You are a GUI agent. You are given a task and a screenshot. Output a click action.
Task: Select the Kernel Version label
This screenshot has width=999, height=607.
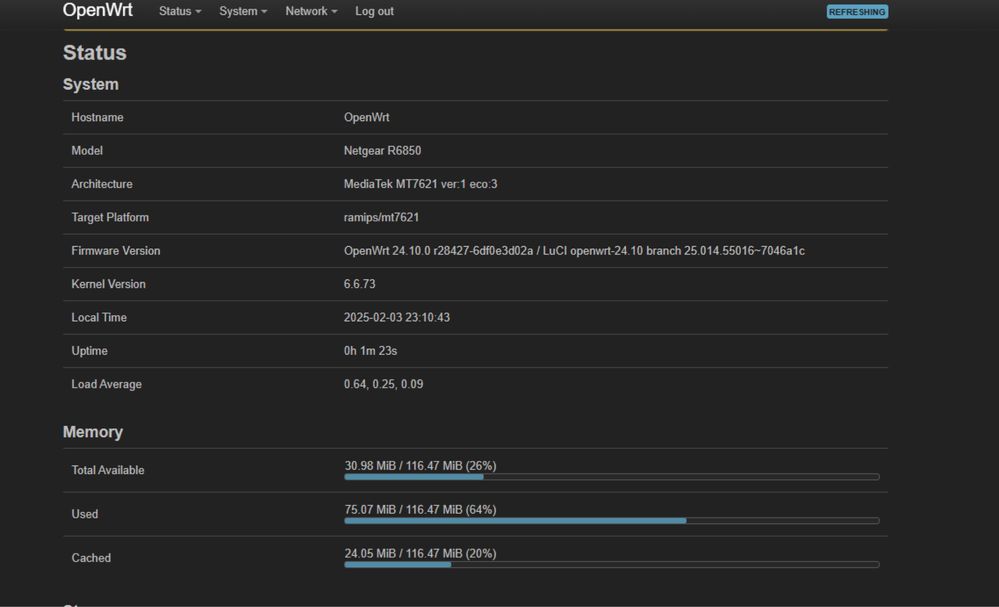[108, 284]
